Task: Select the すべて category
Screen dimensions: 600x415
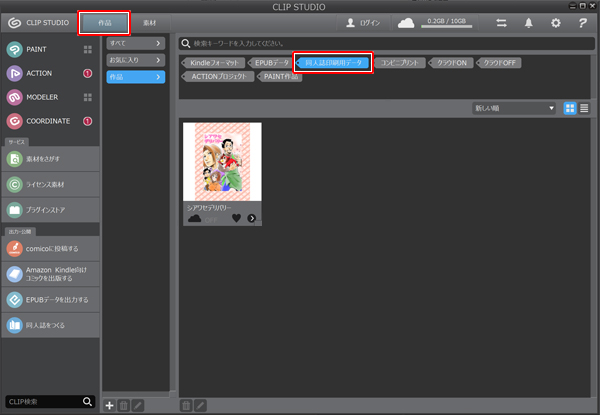Action: click(136, 43)
